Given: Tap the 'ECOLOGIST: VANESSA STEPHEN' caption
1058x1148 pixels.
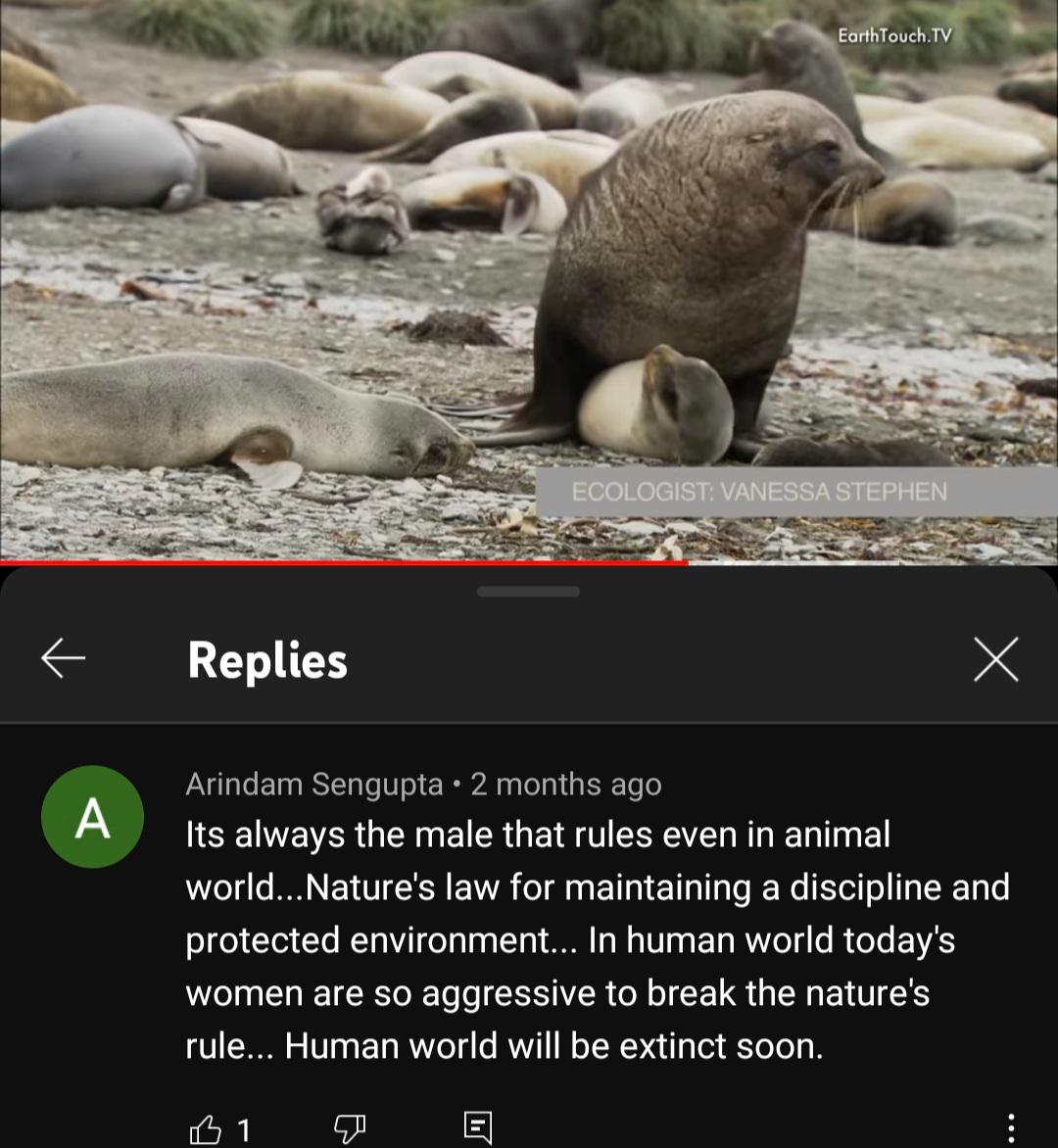Looking at the screenshot, I should [x=759, y=492].
